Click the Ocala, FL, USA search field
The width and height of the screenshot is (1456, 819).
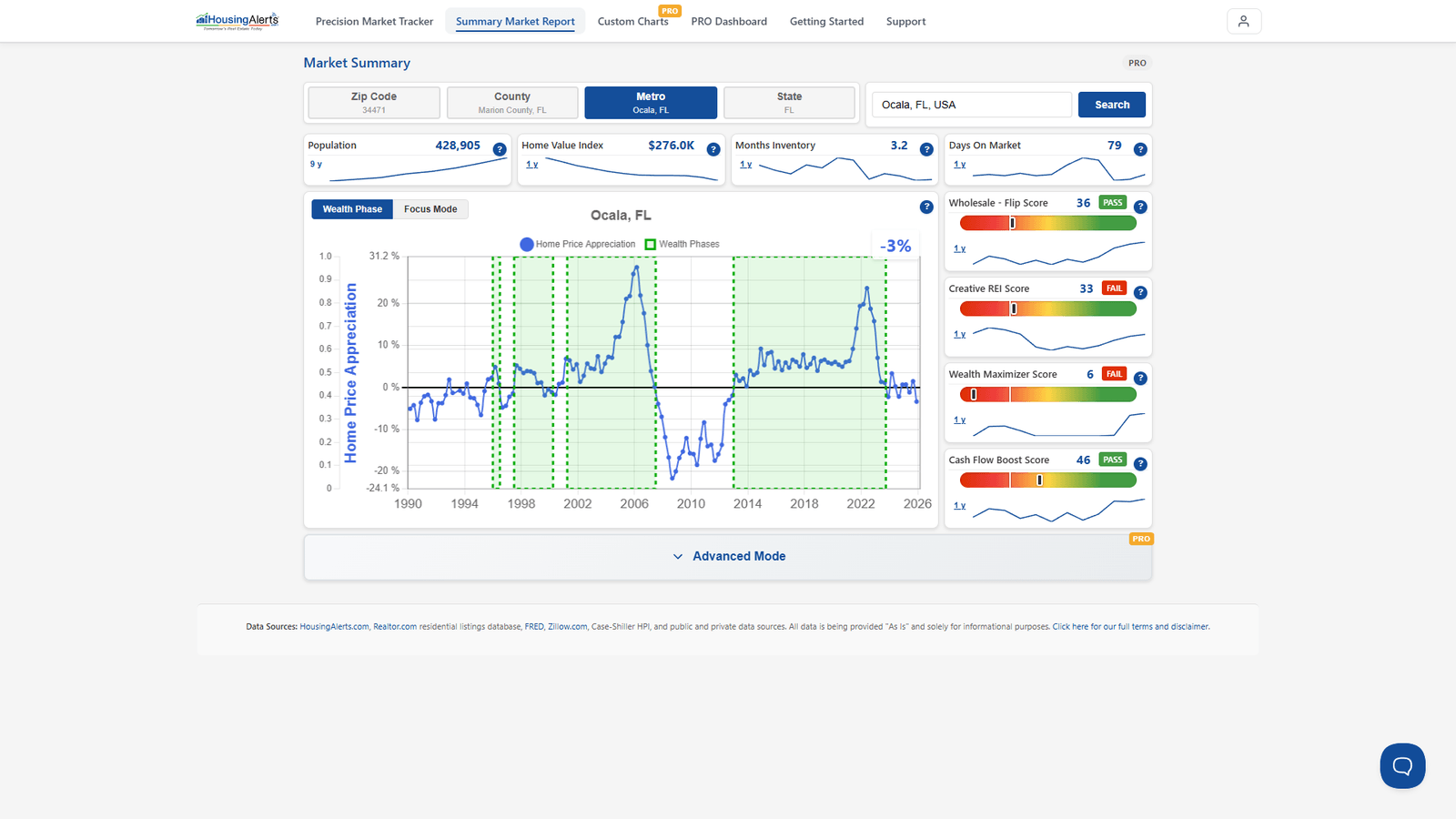972,105
